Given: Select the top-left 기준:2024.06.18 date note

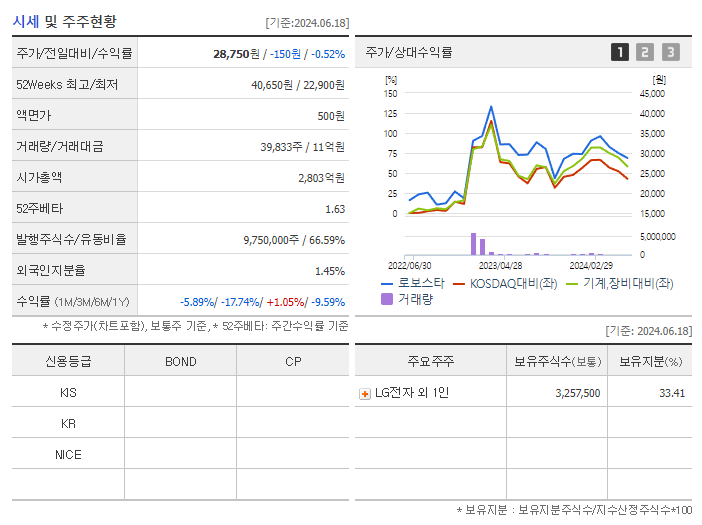Looking at the screenshot, I should coord(307,23).
